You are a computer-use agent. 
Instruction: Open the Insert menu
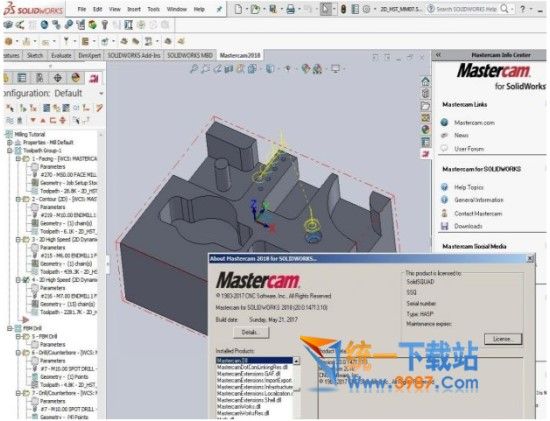(x=134, y=9)
